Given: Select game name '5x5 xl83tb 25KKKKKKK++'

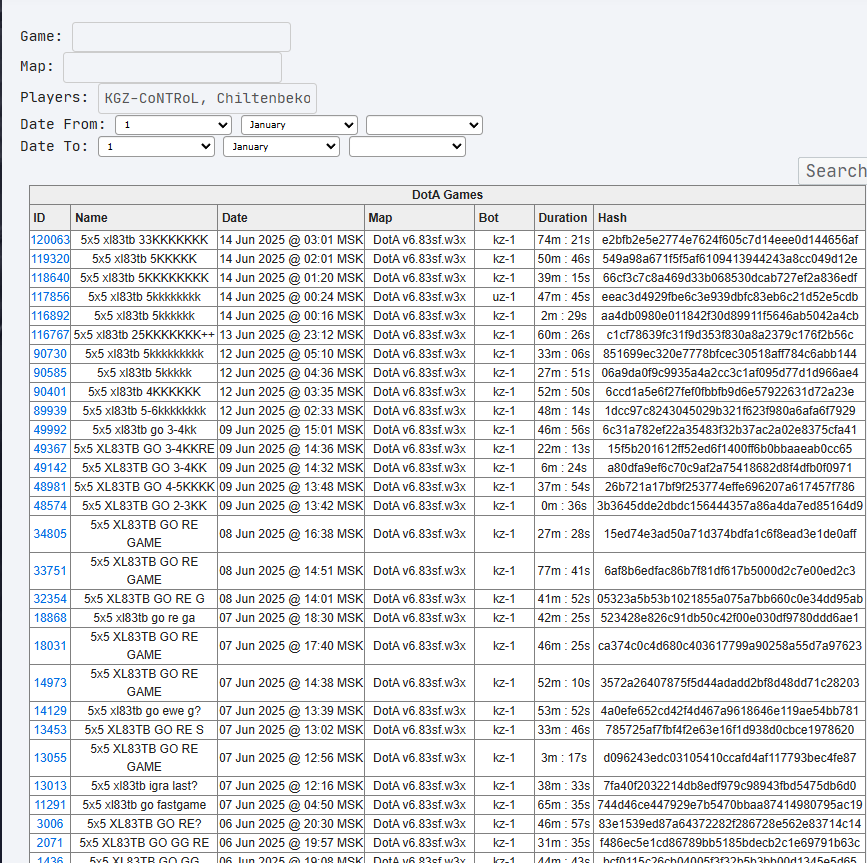Looking at the screenshot, I should [144, 335].
